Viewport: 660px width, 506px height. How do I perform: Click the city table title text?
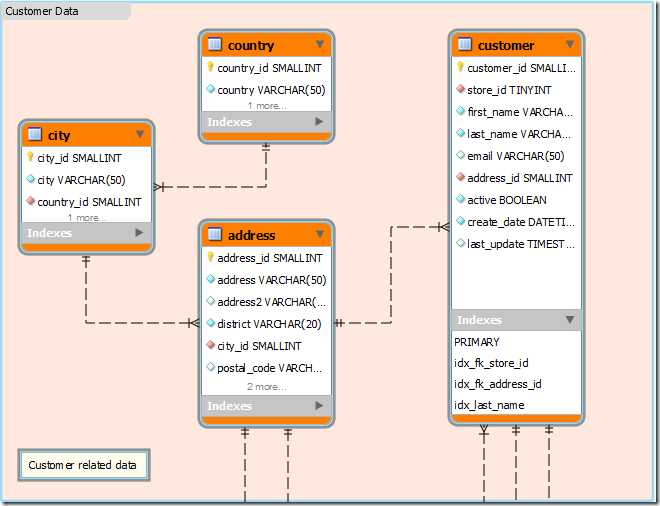tap(59, 135)
